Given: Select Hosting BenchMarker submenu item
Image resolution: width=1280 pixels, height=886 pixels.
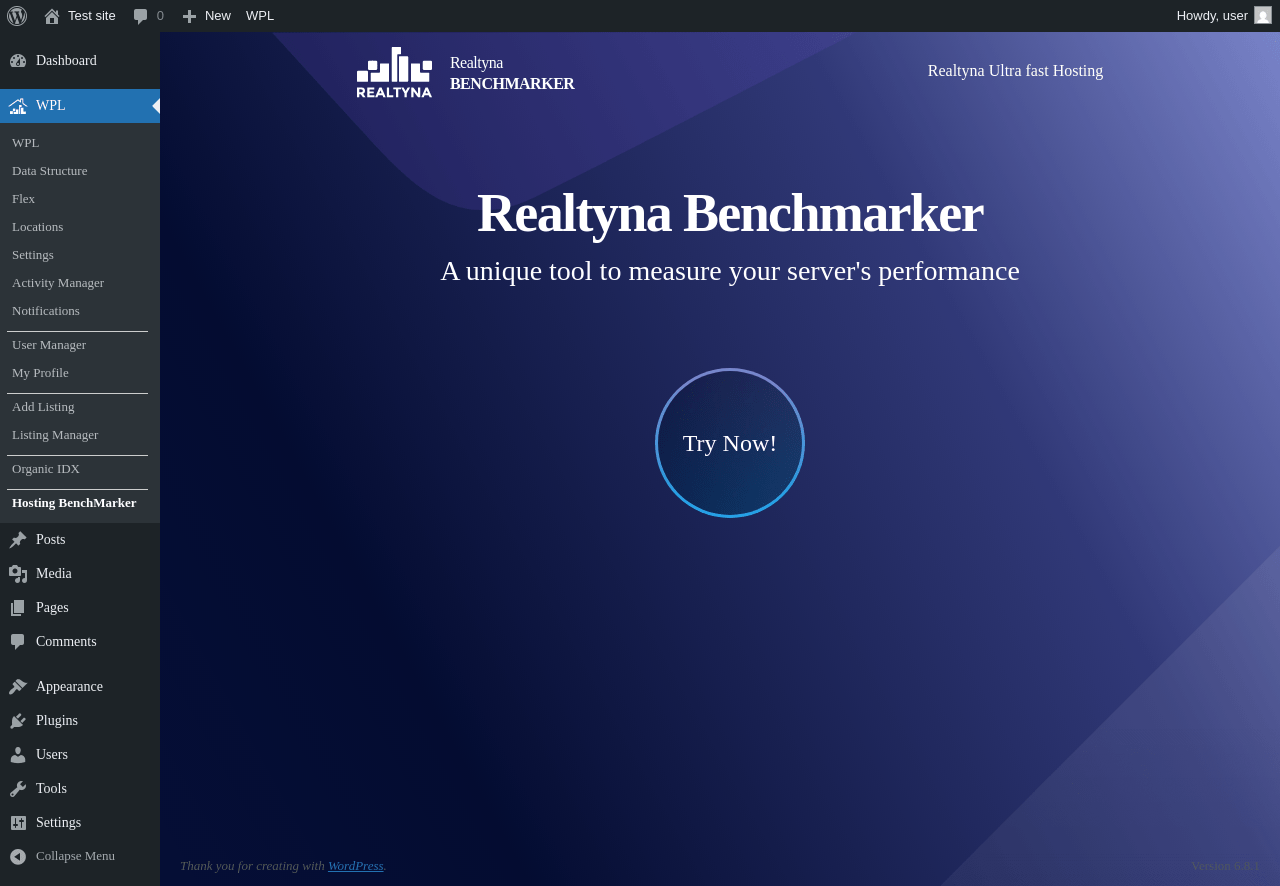Looking at the screenshot, I should (74, 503).
